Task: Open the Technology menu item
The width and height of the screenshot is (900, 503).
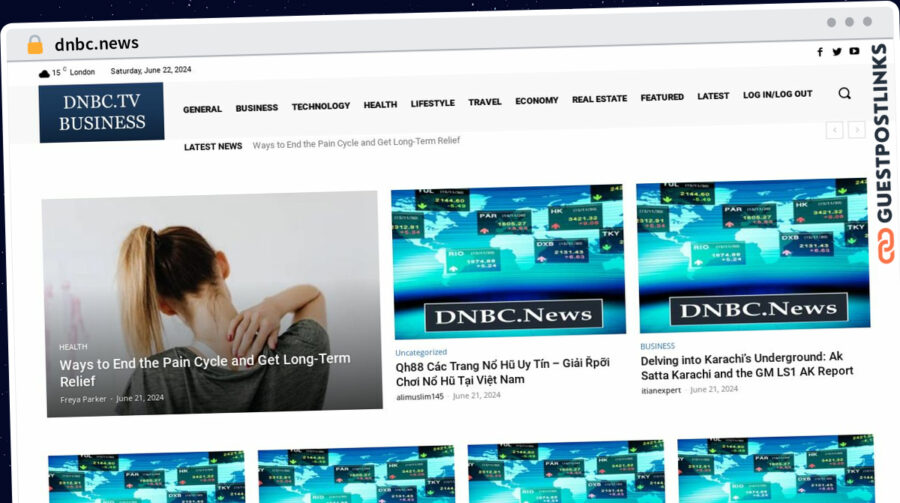Action: point(320,106)
